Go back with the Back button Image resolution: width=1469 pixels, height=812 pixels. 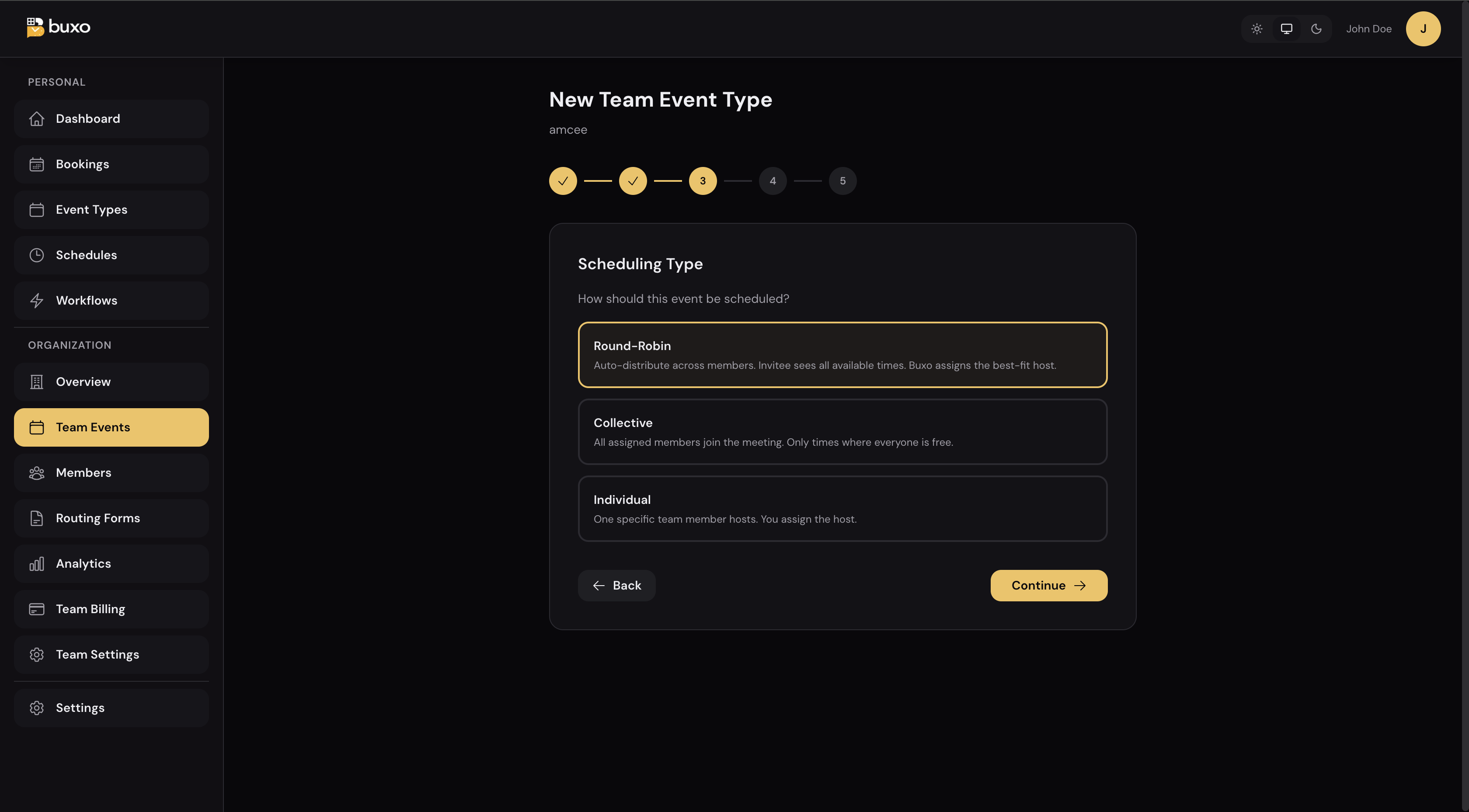coord(616,585)
